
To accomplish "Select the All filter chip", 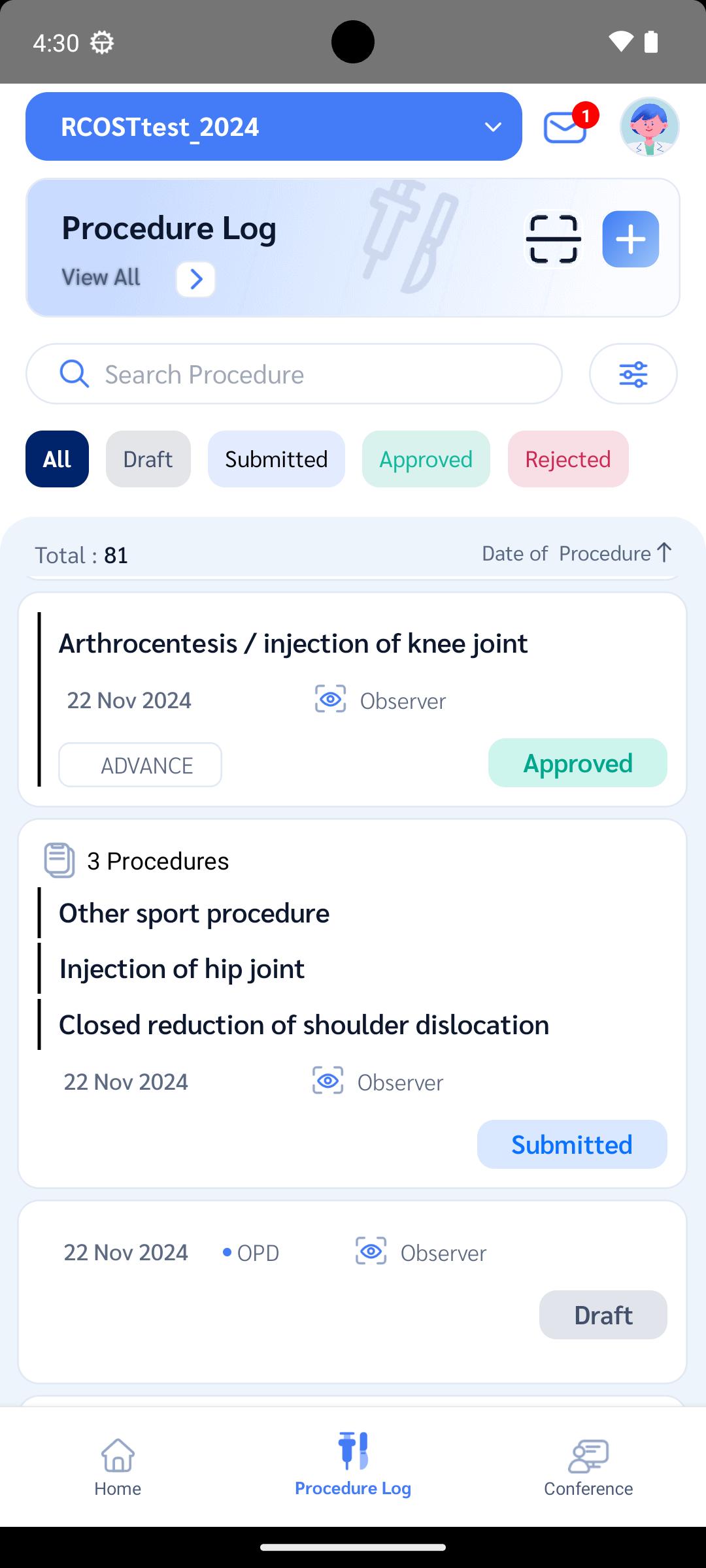I will 57,459.
